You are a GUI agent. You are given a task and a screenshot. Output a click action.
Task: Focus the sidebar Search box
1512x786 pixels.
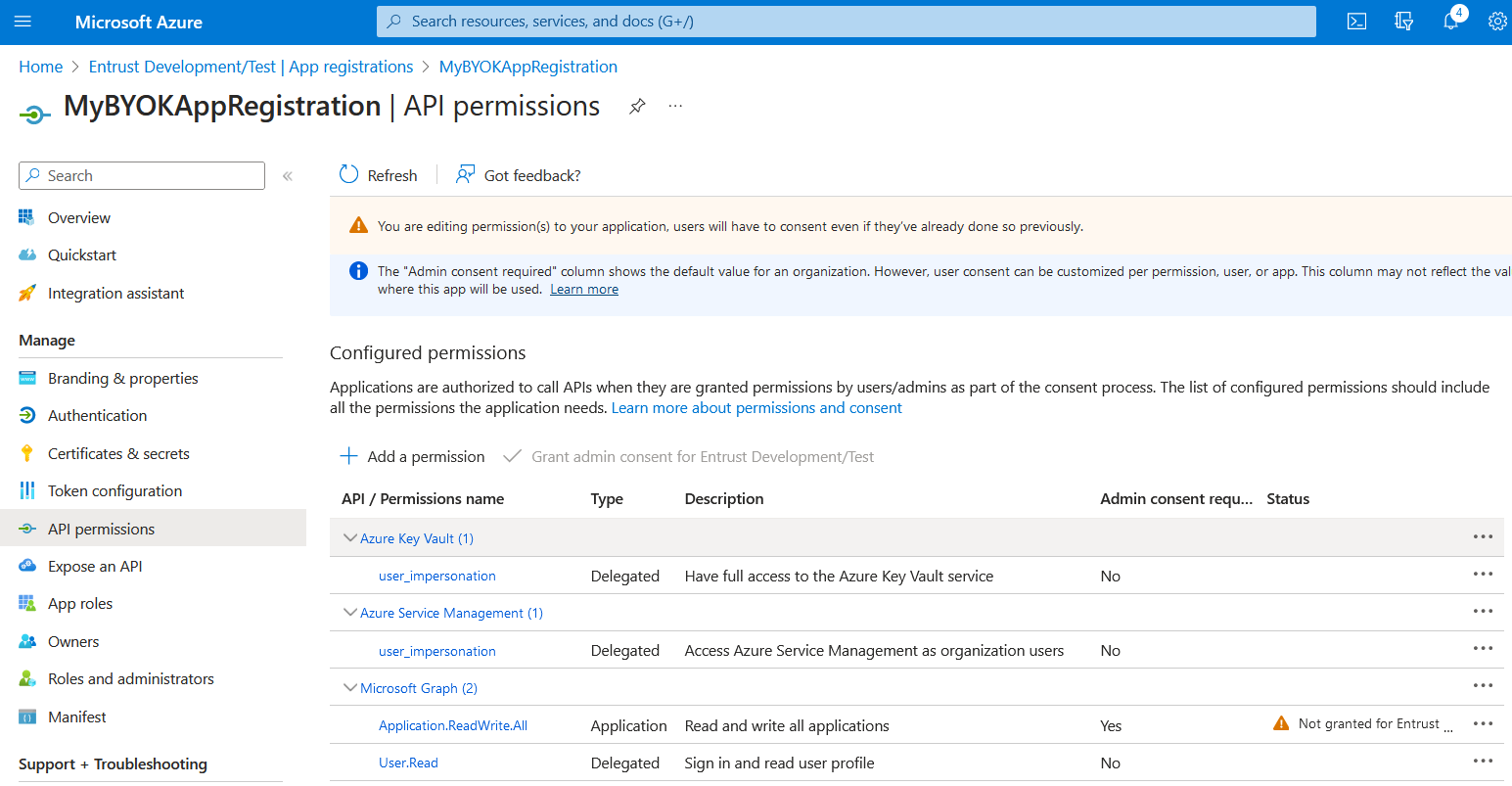(x=142, y=175)
